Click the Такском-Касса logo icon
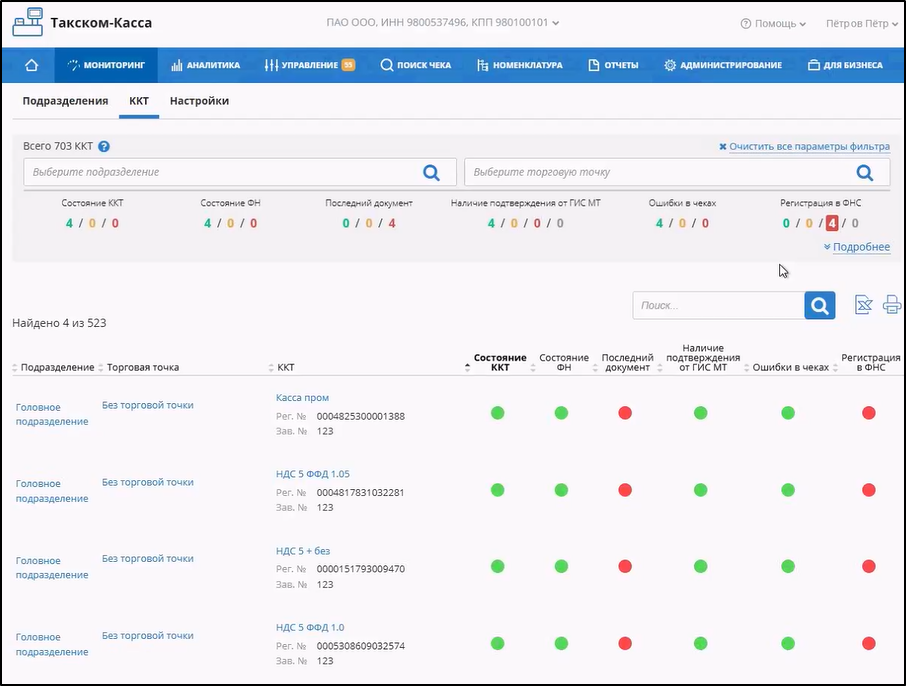 coord(28,22)
